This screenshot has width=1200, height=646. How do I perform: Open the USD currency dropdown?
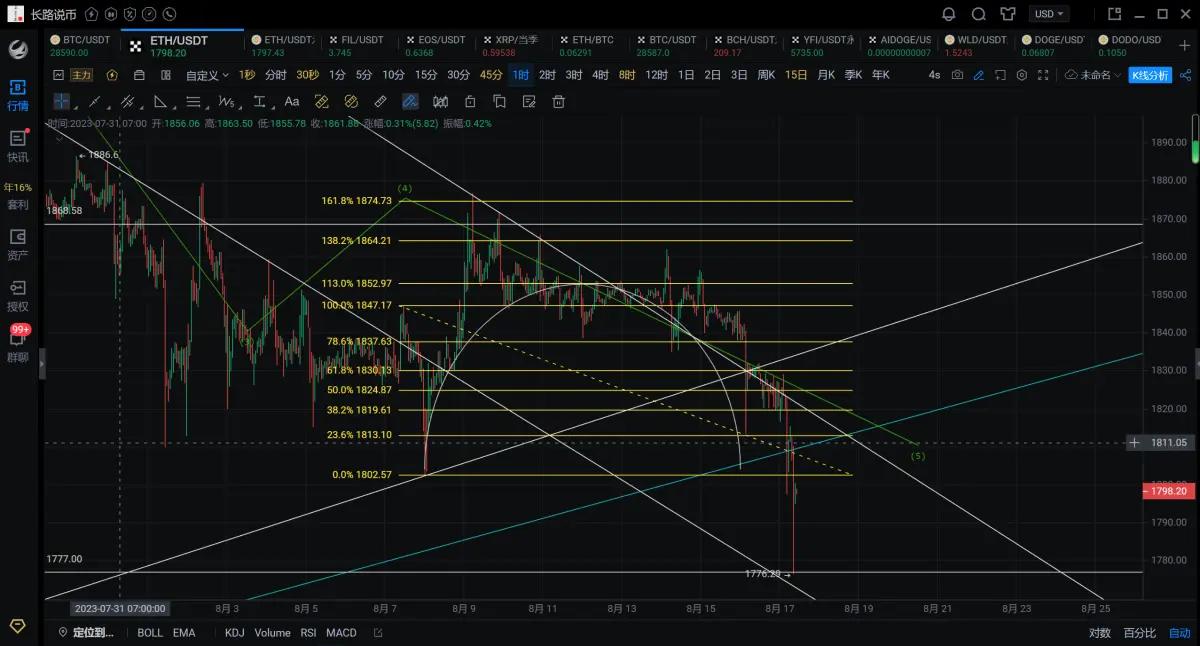[1050, 14]
